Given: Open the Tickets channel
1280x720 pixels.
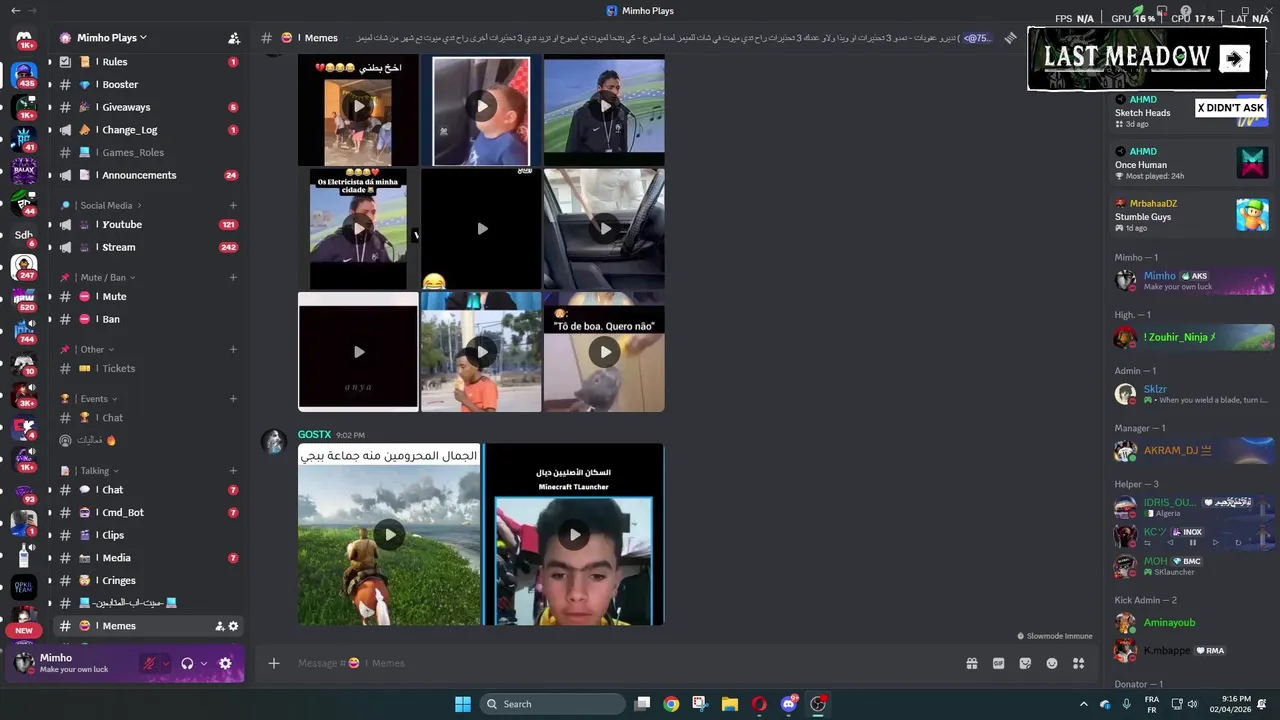Looking at the screenshot, I should point(148,368).
